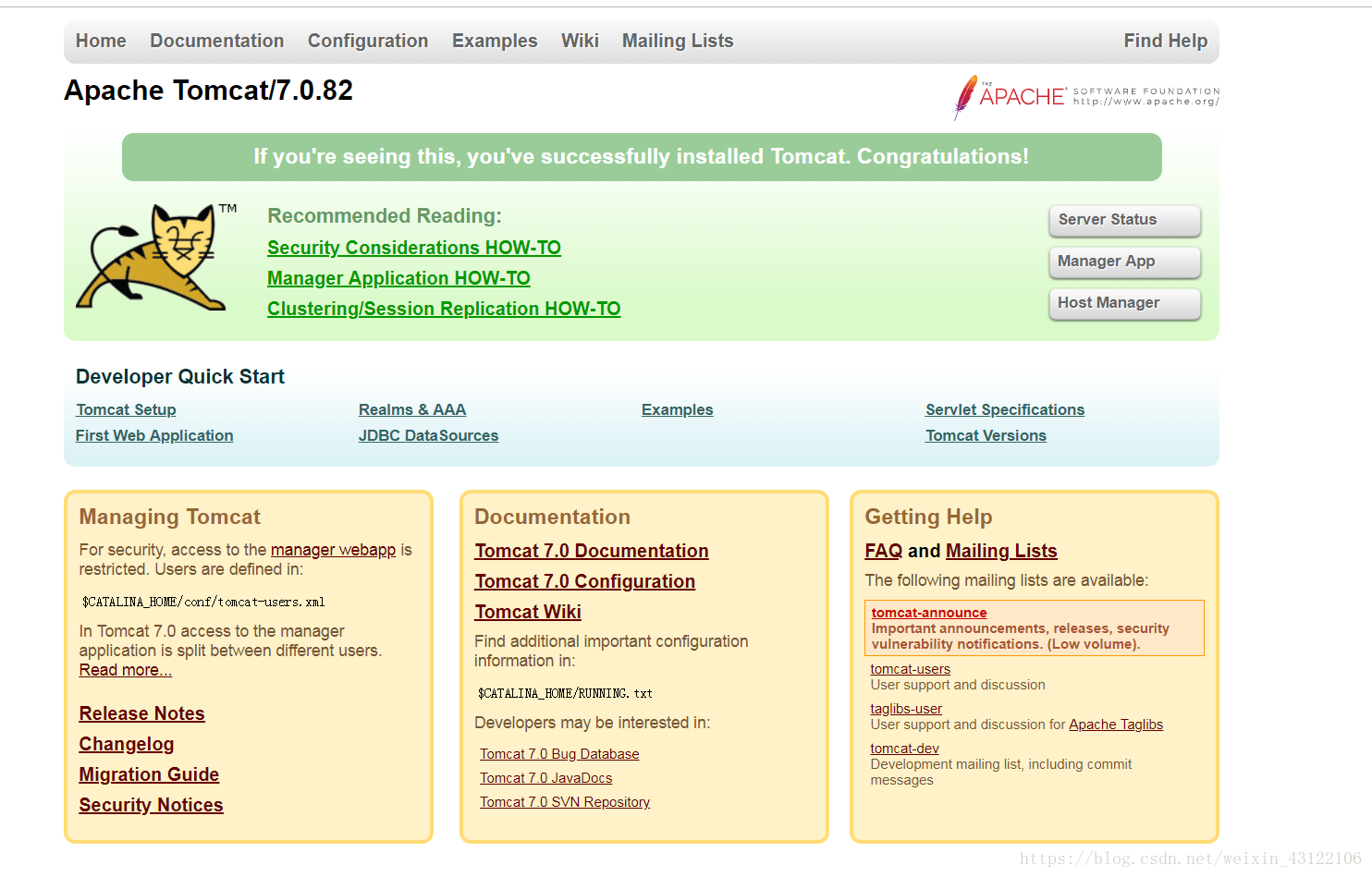1372x877 pixels.
Task: Open the FAQ link in Getting Help
Action: 884,551
